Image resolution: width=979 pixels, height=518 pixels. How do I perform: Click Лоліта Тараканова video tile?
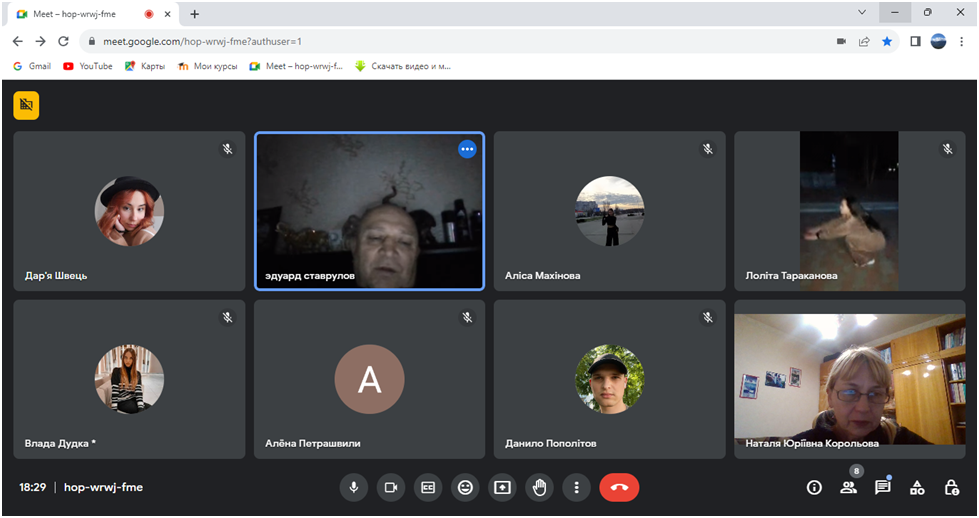(x=850, y=211)
